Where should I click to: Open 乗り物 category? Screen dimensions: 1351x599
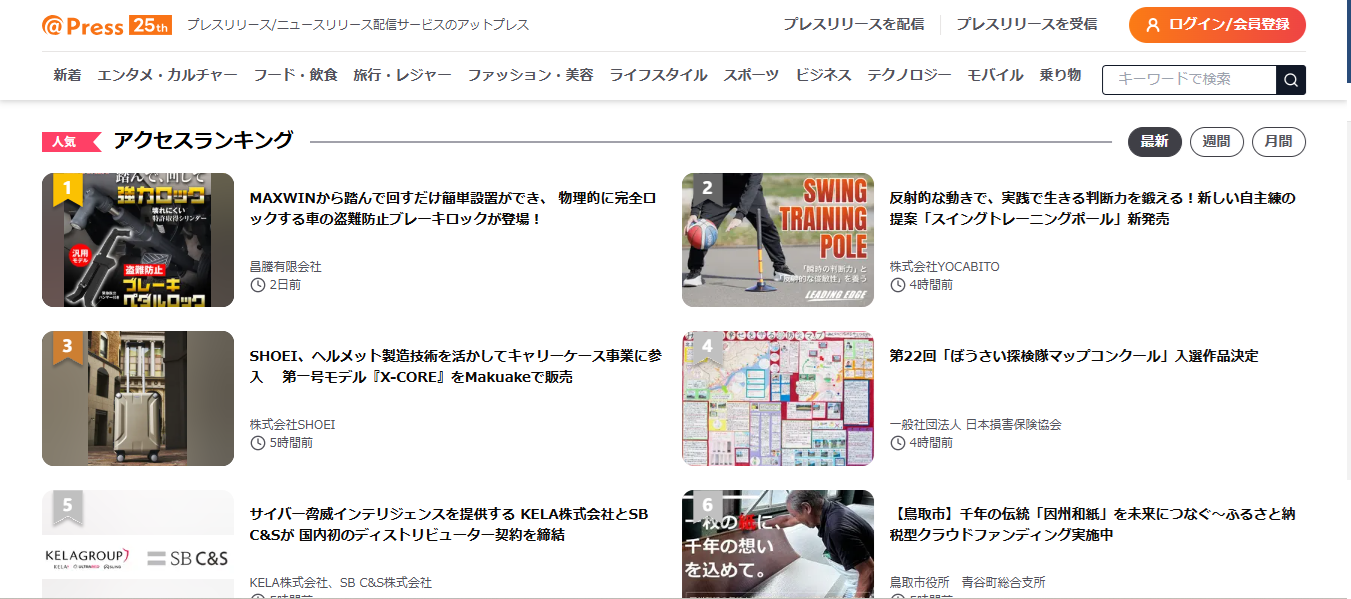pyautogui.click(x=1060, y=75)
